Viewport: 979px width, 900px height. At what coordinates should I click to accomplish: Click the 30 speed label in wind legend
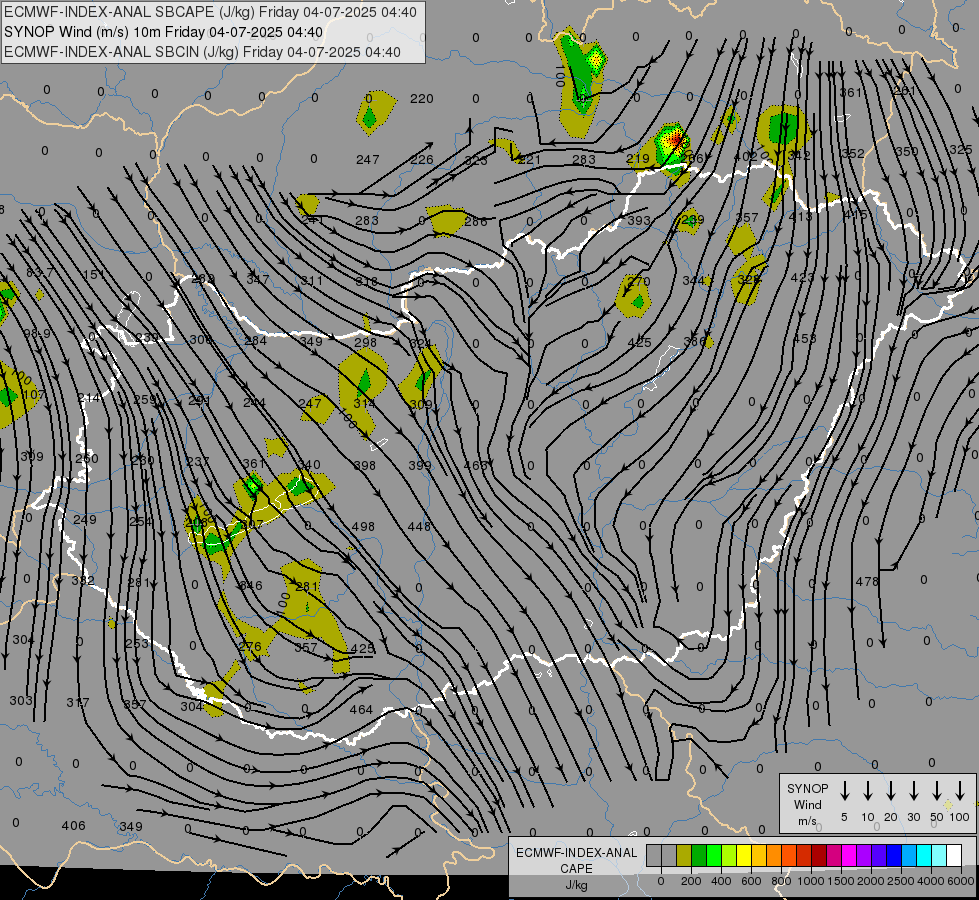pos(913,817)
